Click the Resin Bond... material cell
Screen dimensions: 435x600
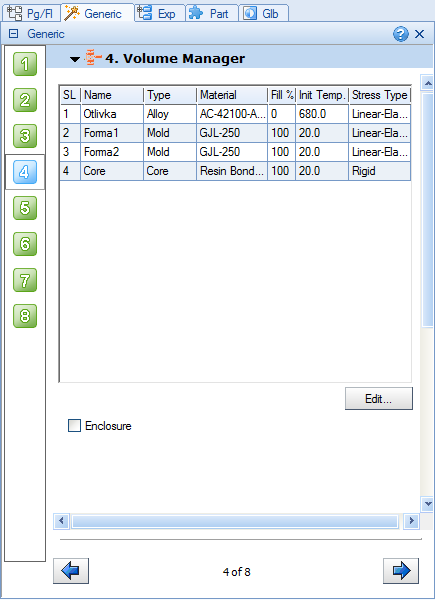click(x=232, y=171)
